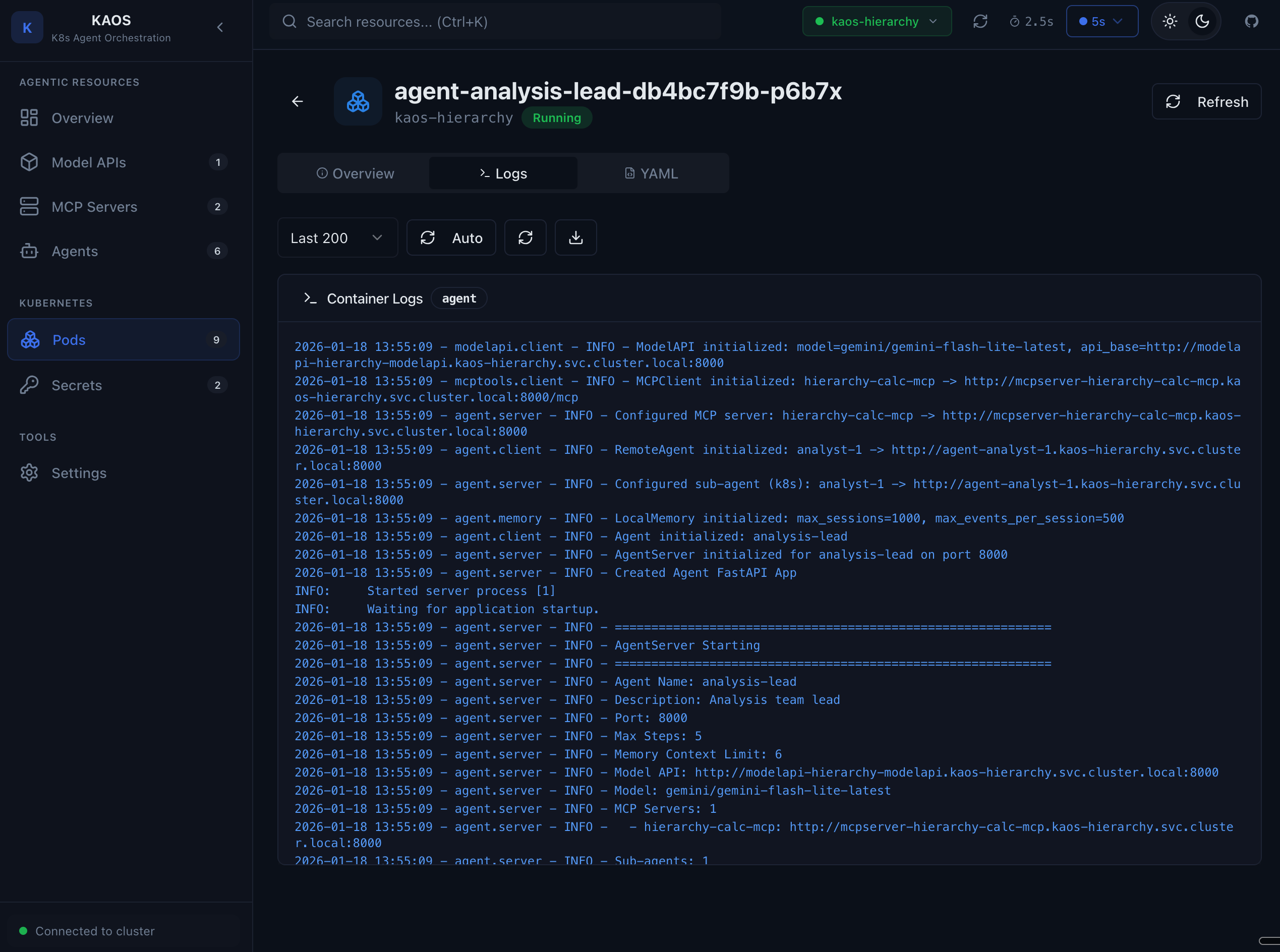Viewport: 1280px width, 952px height.
Task: Click the download logs icon
Action: (x=575, y=237)
